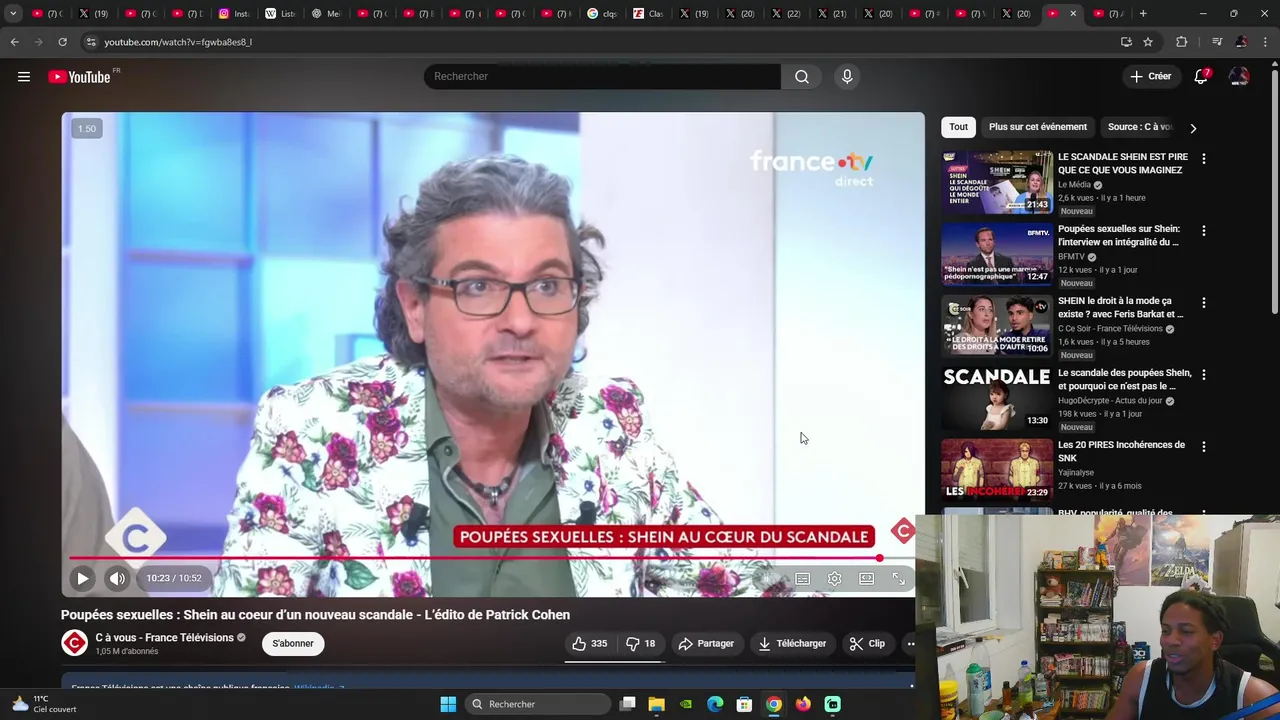
Task: Switch to theater mode
Action: point(866,578)
